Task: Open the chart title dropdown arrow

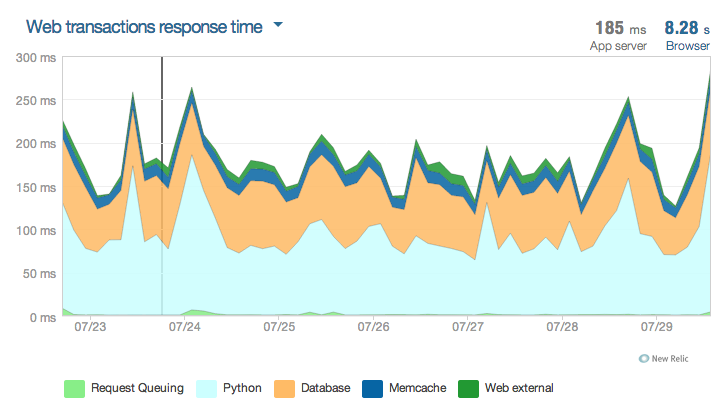Action: point(278,25)
